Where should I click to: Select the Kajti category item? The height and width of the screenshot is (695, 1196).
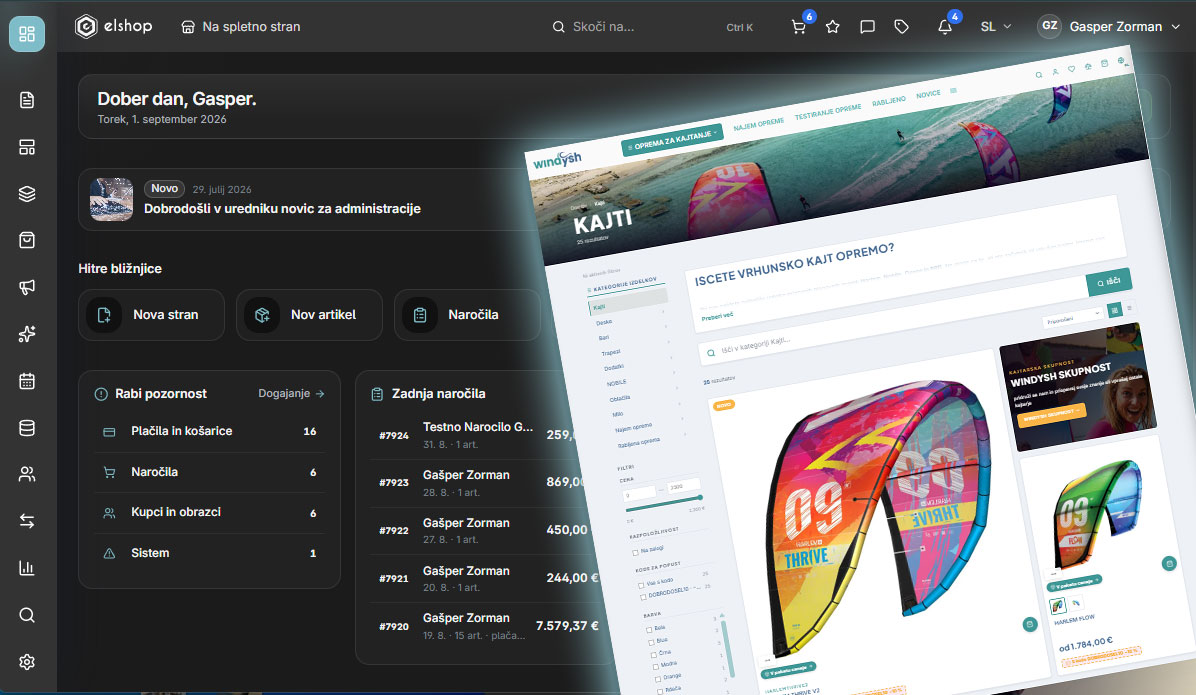(x=628, y=303)
